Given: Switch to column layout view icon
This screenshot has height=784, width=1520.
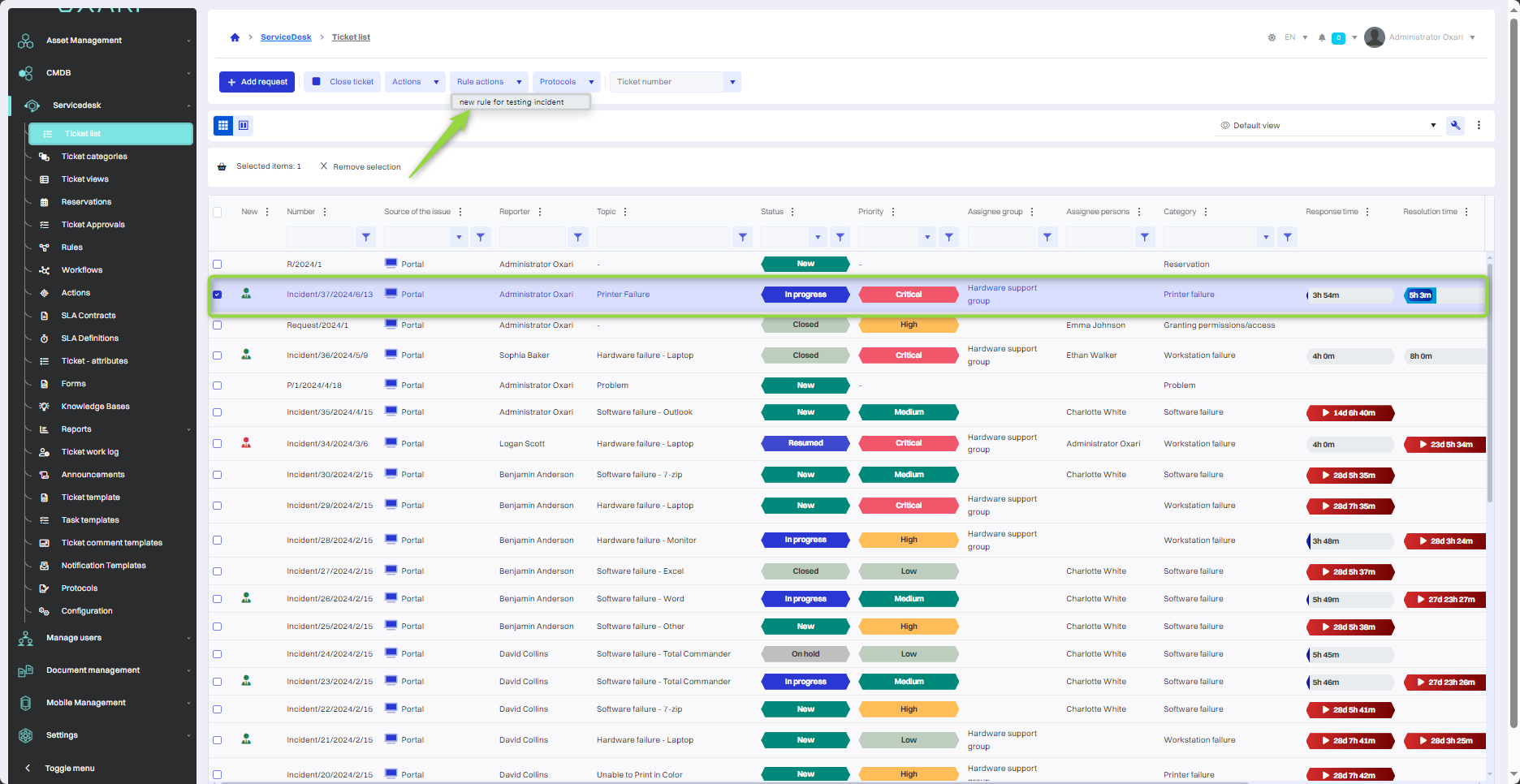Looking at the screenshot, I should point(244,125).
